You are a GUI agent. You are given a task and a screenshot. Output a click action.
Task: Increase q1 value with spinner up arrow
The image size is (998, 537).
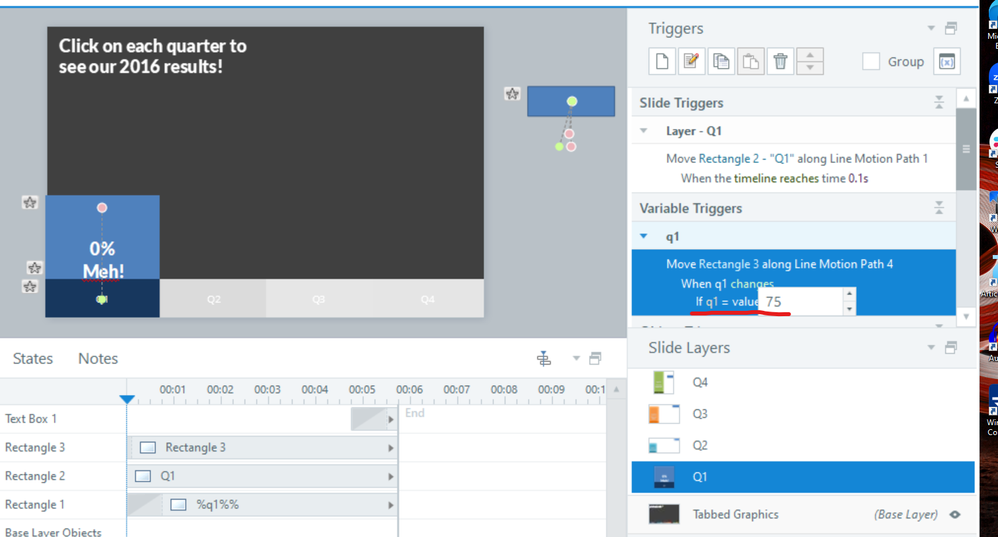pyautogui.click(x=849, y=294)
